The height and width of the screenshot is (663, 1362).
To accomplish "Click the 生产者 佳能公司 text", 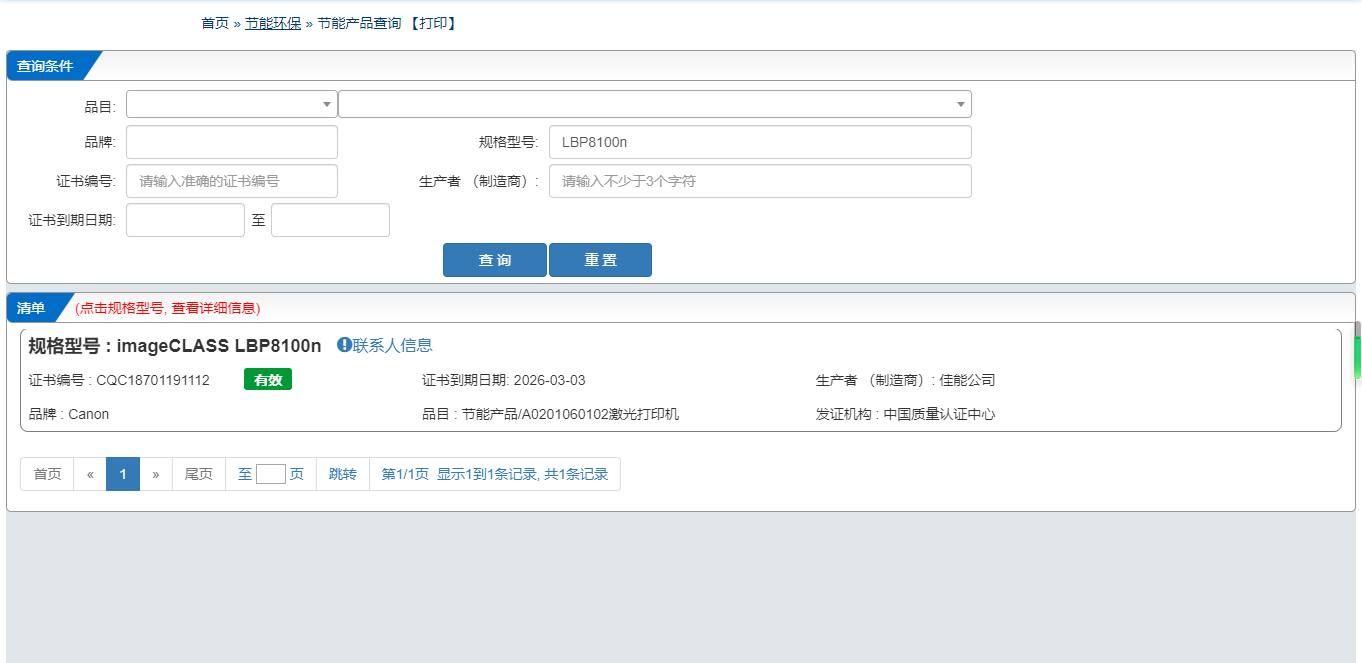I will point(905,380).
